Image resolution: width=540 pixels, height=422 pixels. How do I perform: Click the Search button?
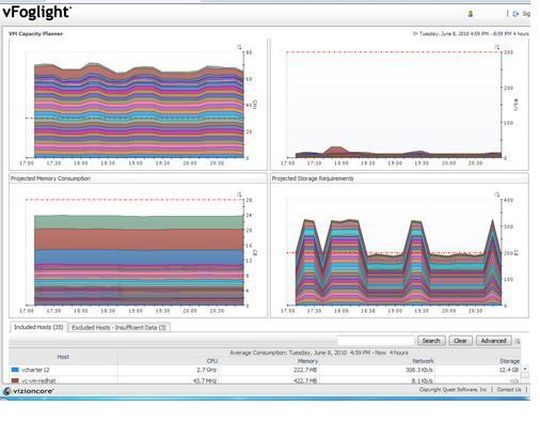point(431,341)
